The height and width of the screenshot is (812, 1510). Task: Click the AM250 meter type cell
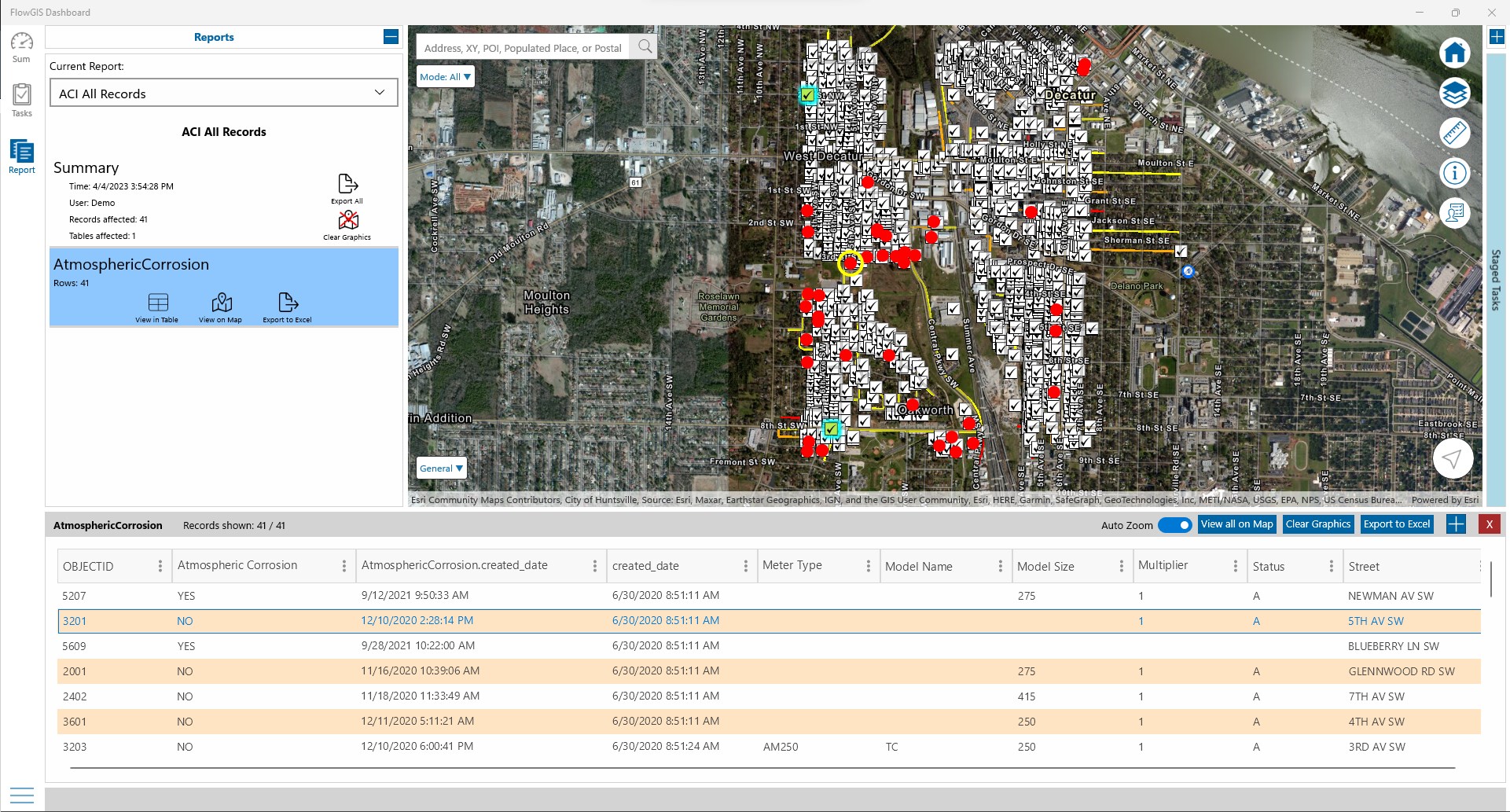781,747
